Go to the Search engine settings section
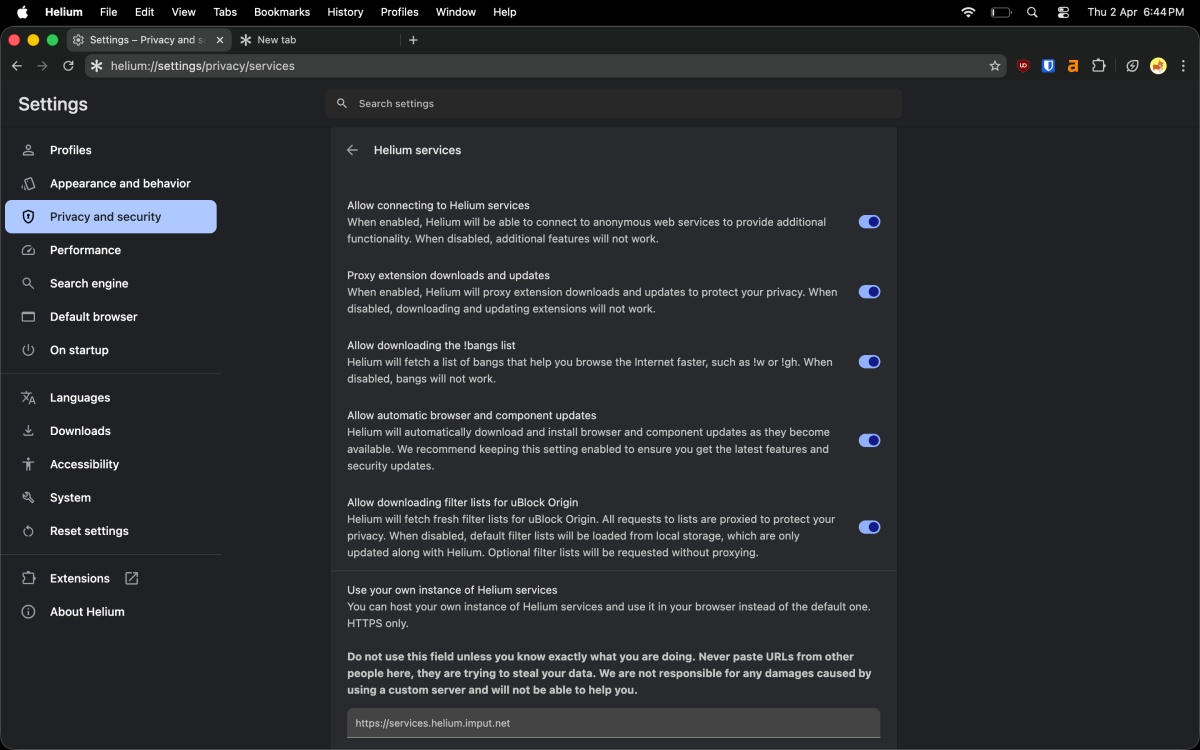Image resolution: width=1200 pixels, height=750 pixels. [x=89, y=283]
